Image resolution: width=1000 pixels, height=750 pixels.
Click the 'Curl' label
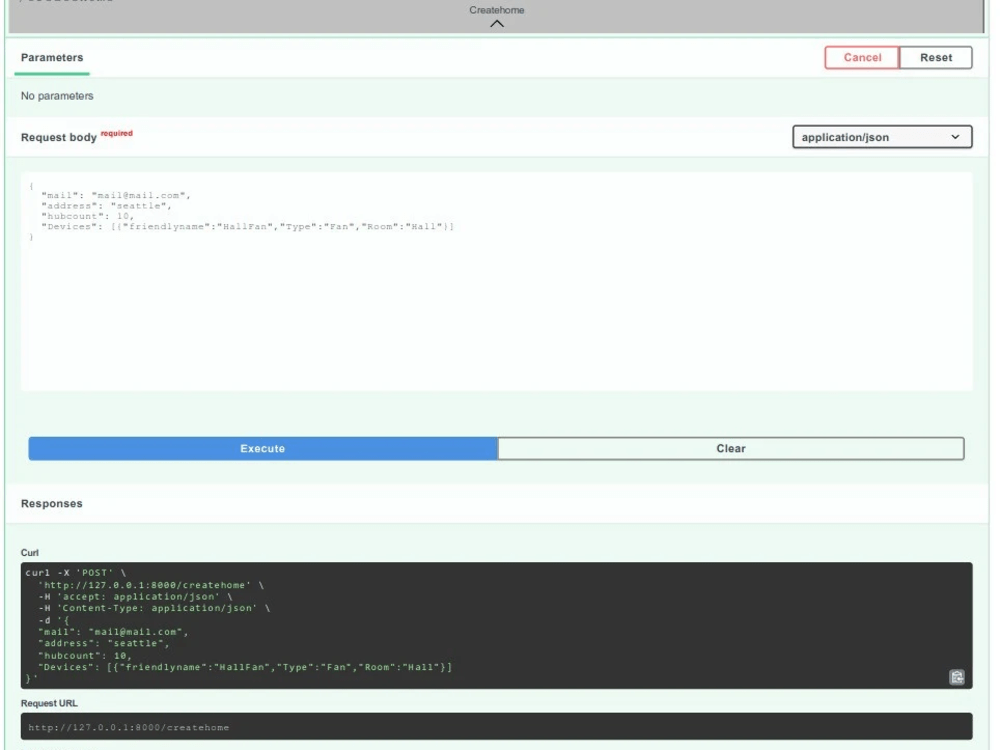29,552
